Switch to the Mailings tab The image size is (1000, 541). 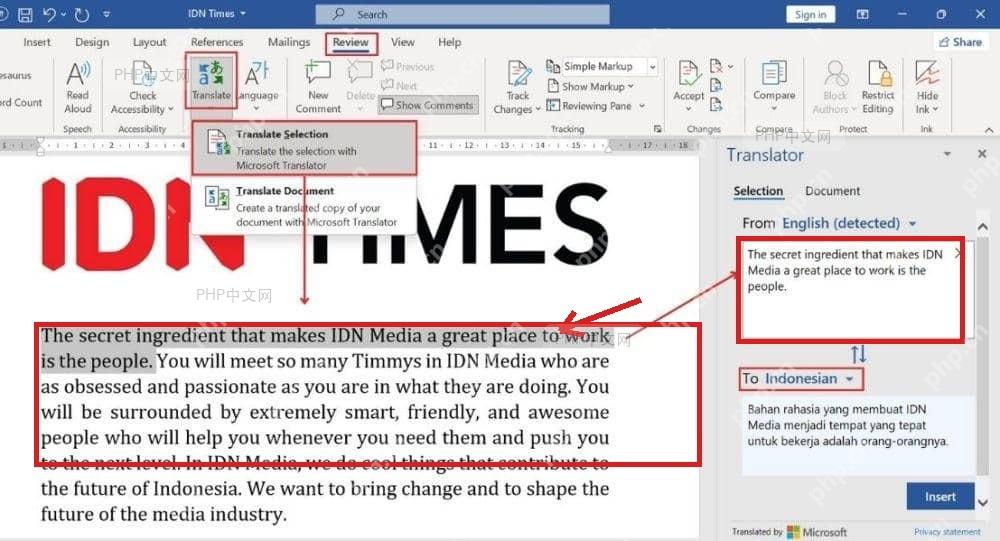(289, 42)
